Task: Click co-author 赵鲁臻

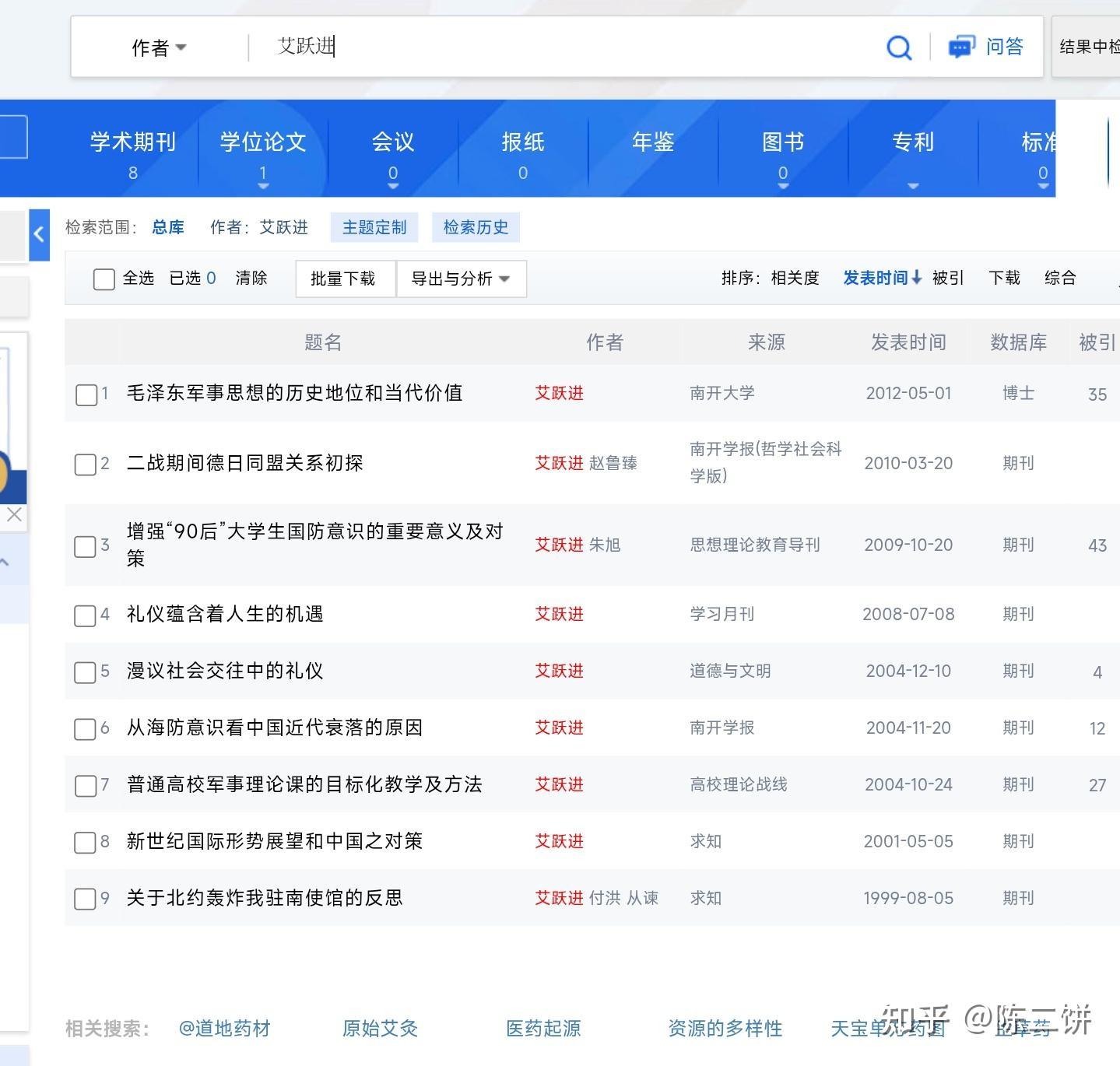Action: point(613,463)
